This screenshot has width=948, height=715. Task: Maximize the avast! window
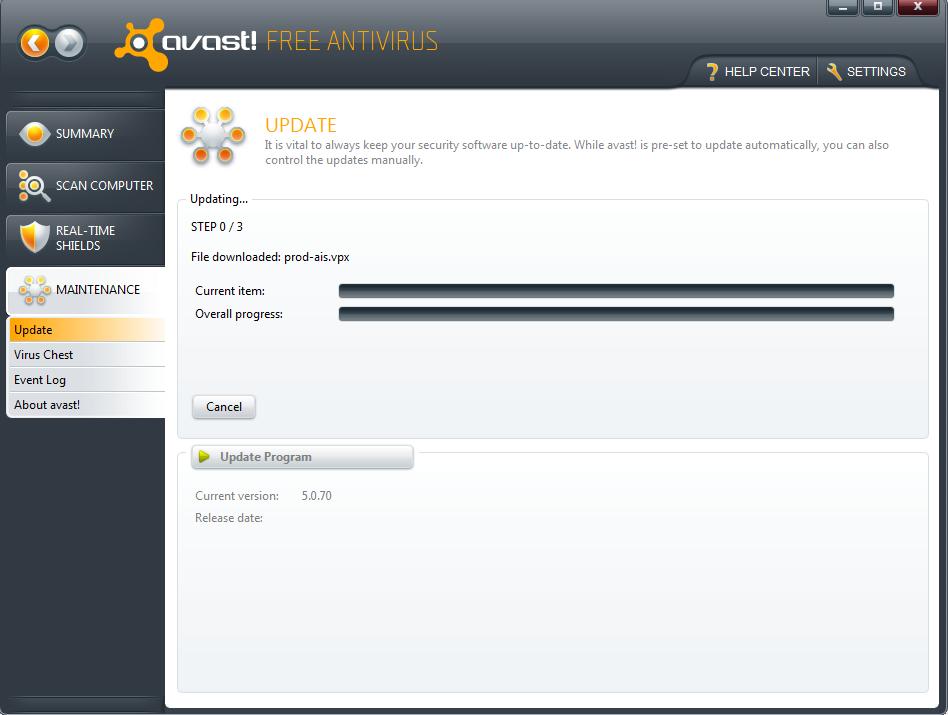[x=877, y=7]
